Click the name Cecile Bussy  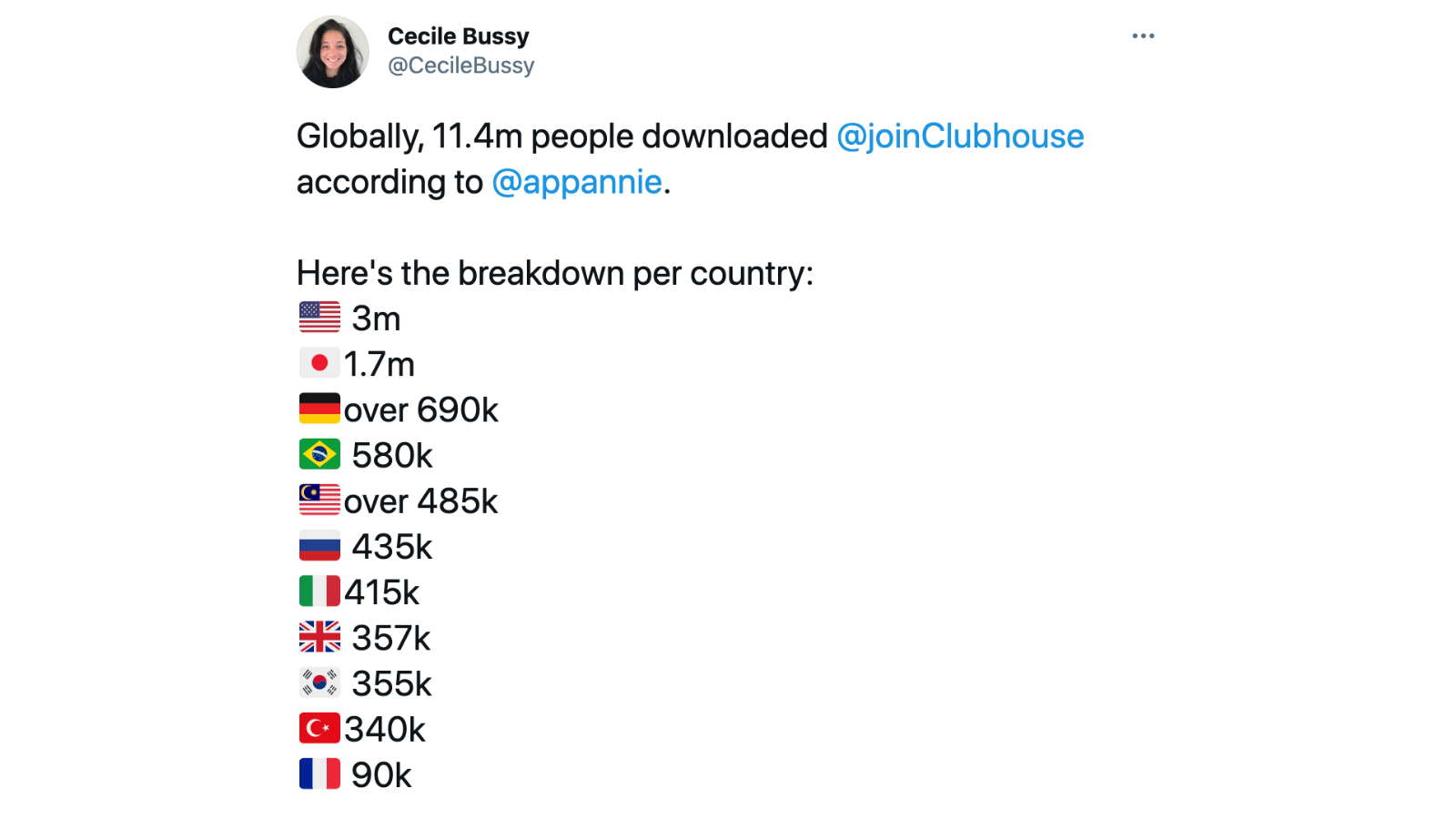coord(459,36)
